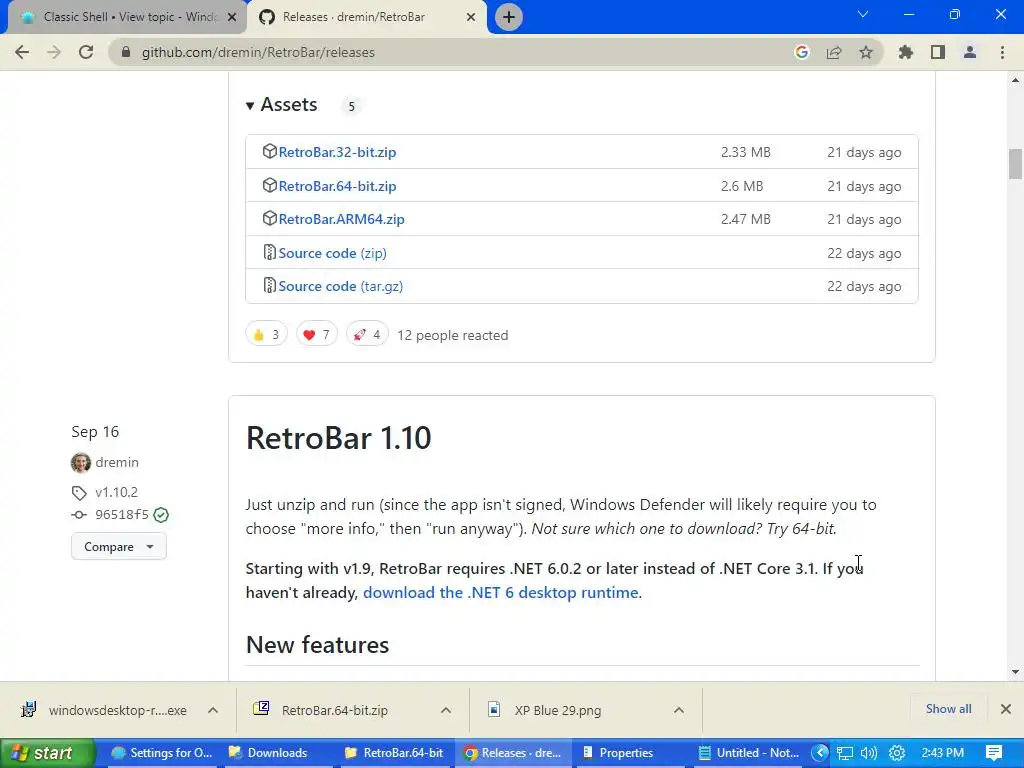Open the Google icon in address bar
The height and width of the screenshot is (768, 1024).
click(801, 52)
